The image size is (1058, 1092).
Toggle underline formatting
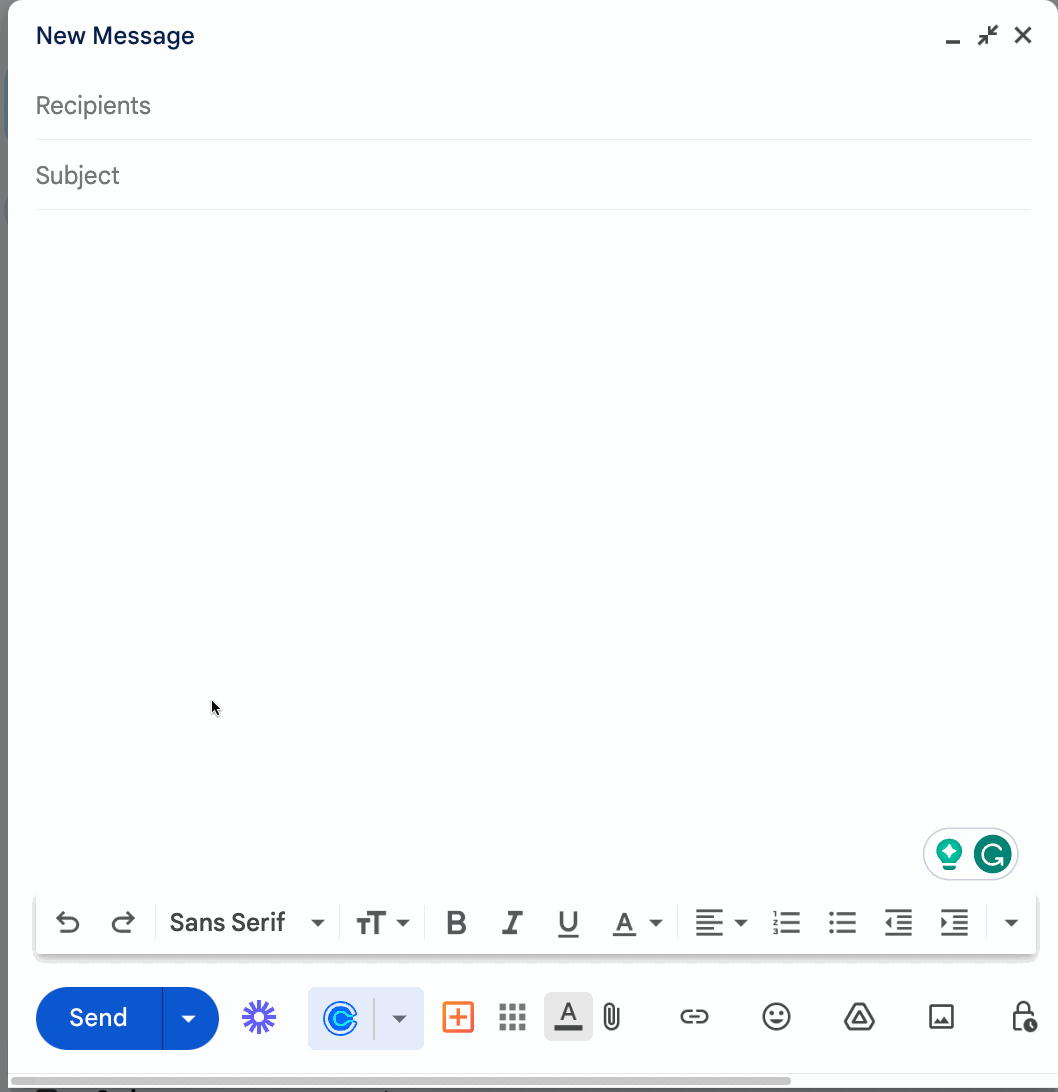568,922
